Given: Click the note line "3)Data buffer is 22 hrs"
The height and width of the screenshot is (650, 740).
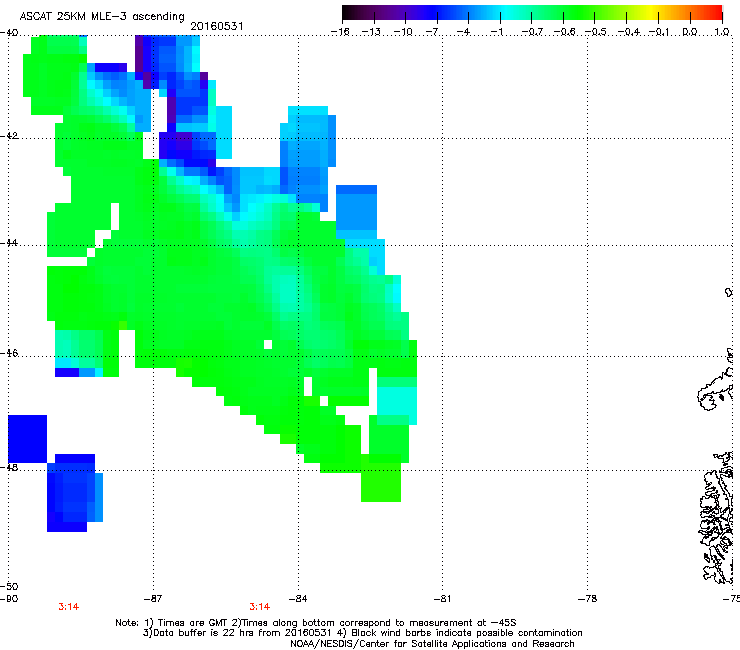Looking at the screenshot, I should point(362,633).
